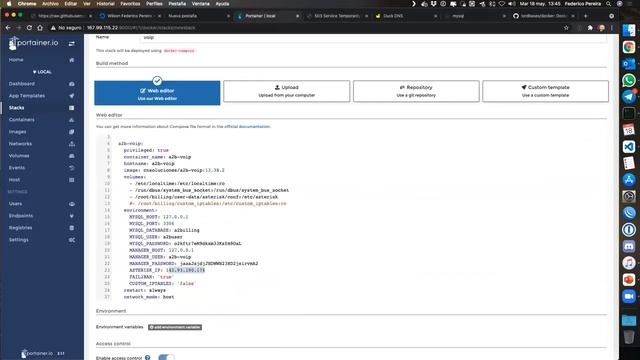Open the Perfiles menu
The image size is (640, 360).
[x=154, y=4]
